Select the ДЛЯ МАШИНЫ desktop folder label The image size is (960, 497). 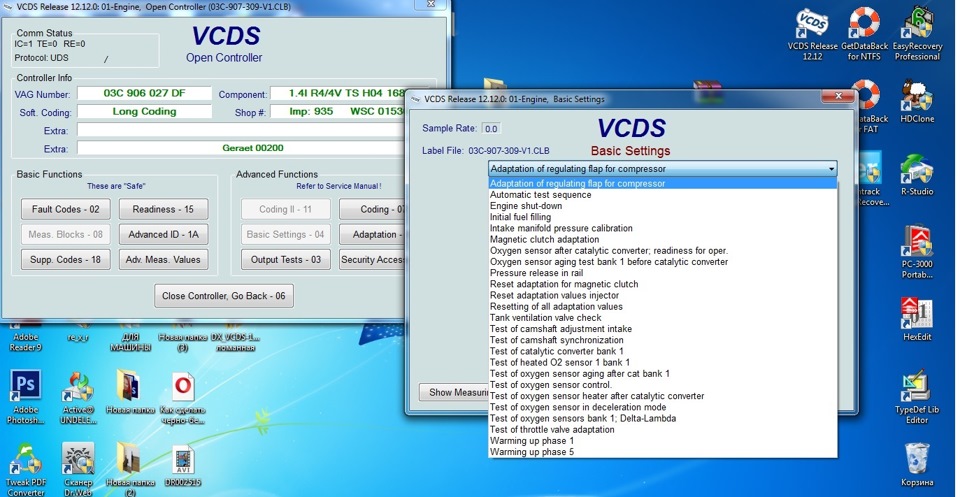click(x=129, y=342)
